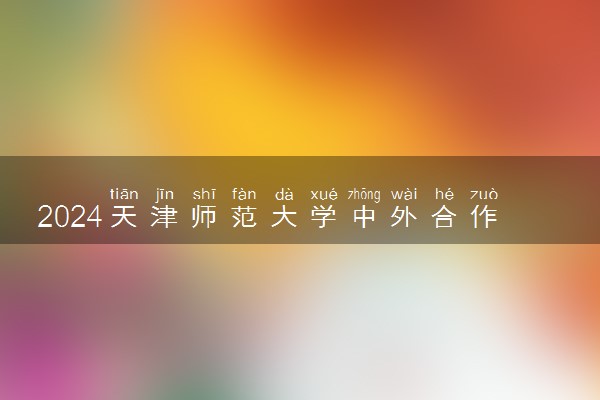
Task: Click the pinyin label jīn
Action: 165,195
